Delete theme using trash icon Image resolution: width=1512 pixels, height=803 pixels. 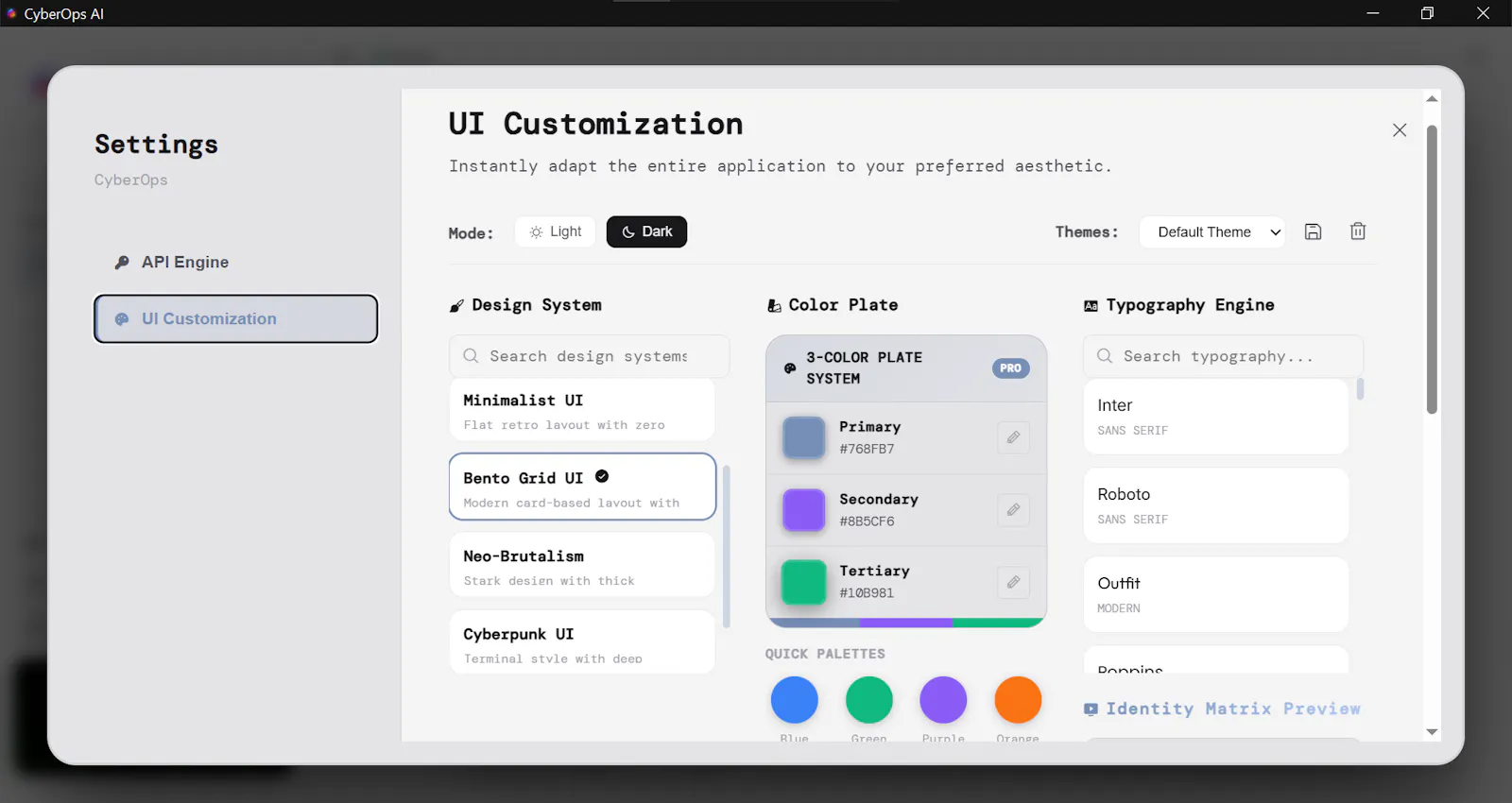click(1358, 231)
